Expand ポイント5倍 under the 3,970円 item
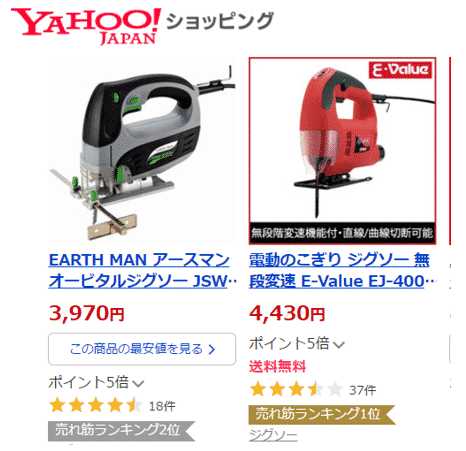 click(x=96, y=382)
